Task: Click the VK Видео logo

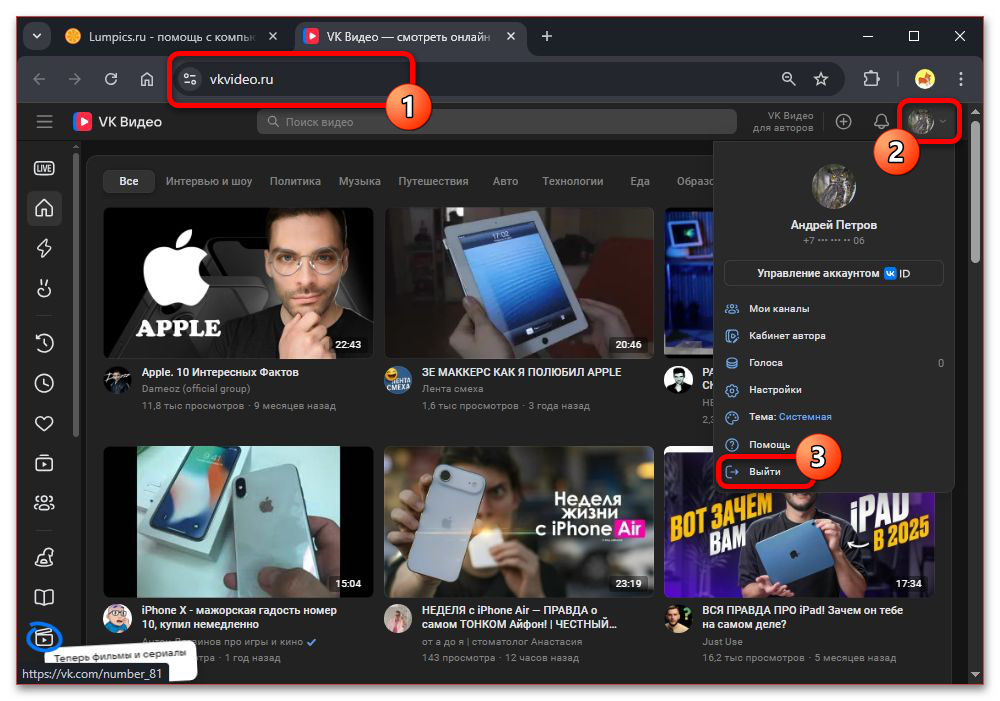Action: click(117, 121)
